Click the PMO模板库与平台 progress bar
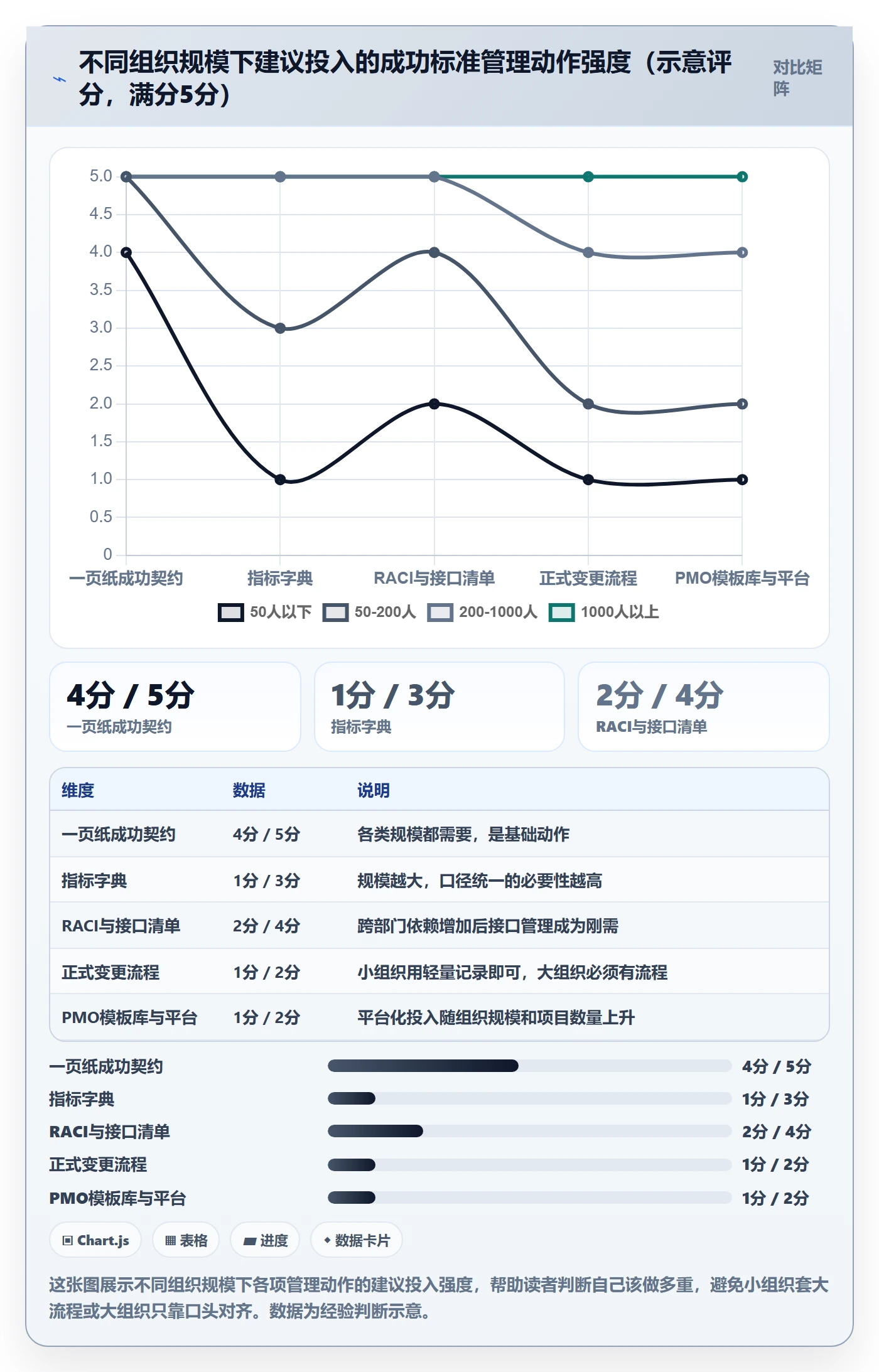 (529, 1198)
